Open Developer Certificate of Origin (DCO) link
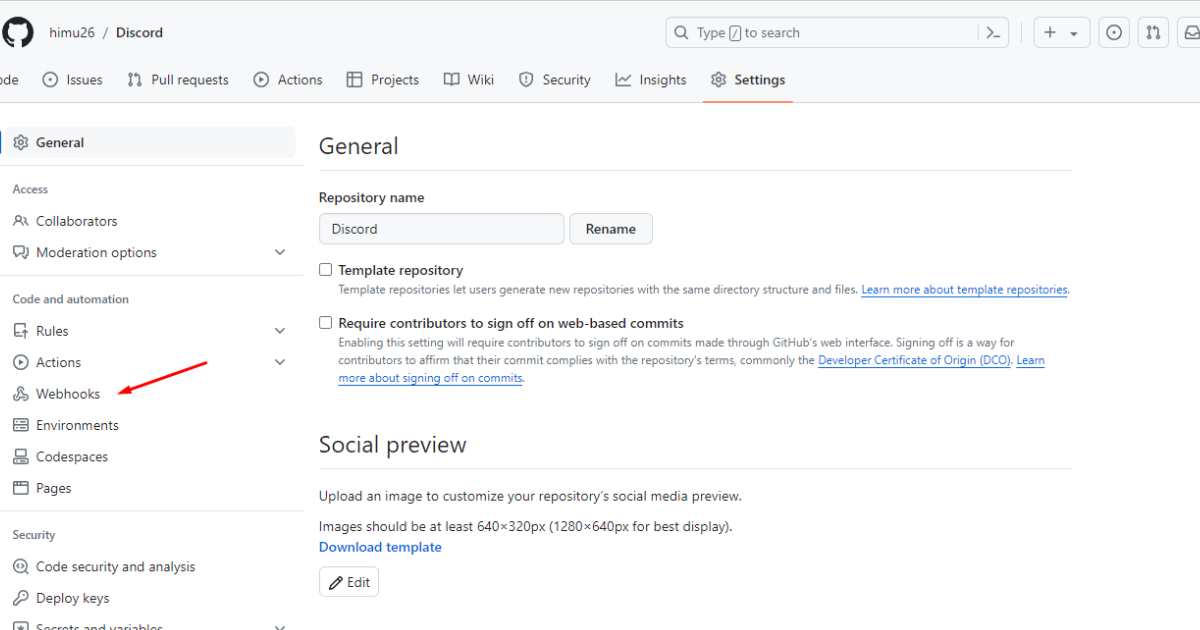 pyautogui.click(x=915, y=360)
